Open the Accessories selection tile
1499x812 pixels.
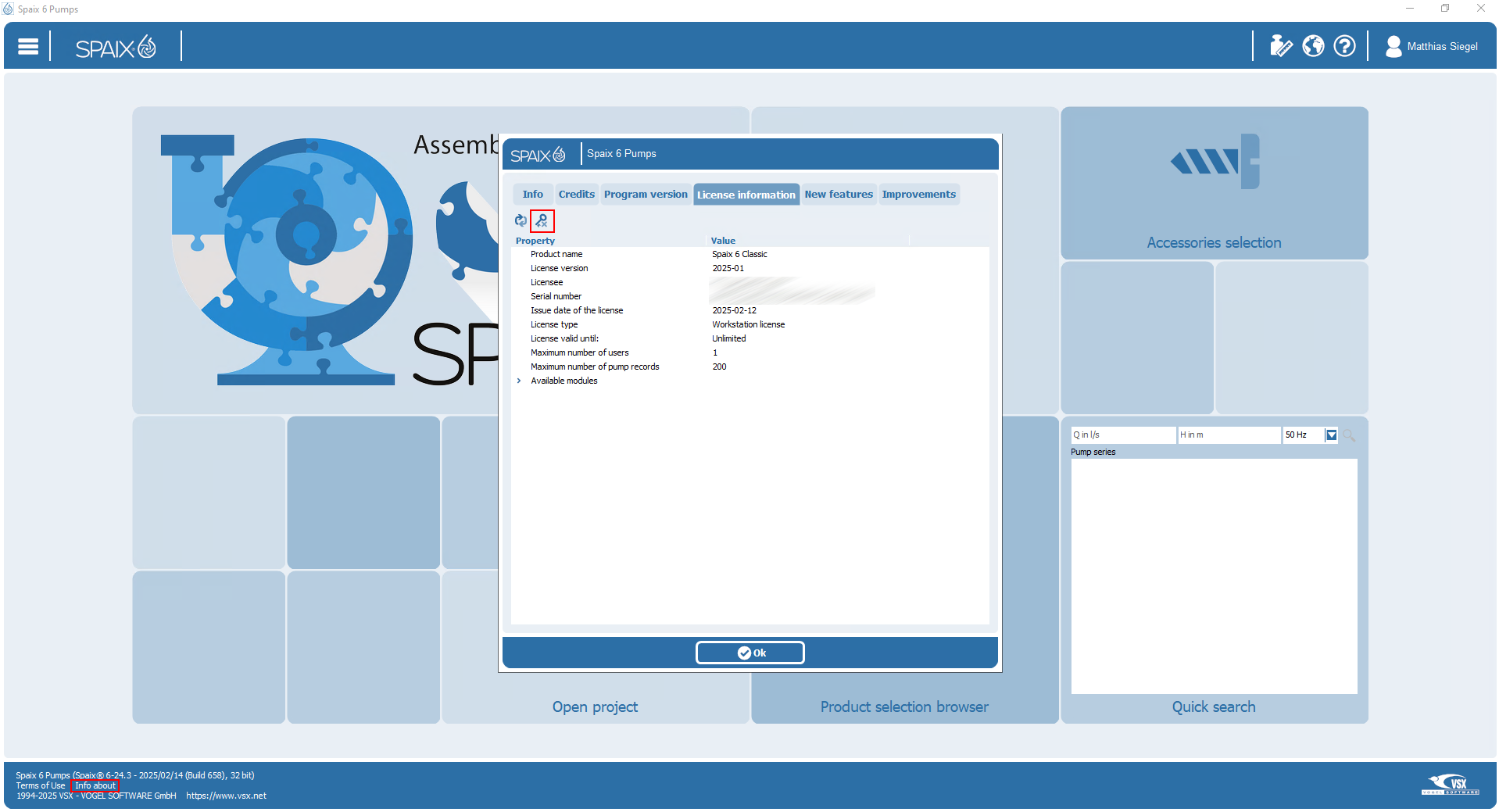coord(1215,183)
